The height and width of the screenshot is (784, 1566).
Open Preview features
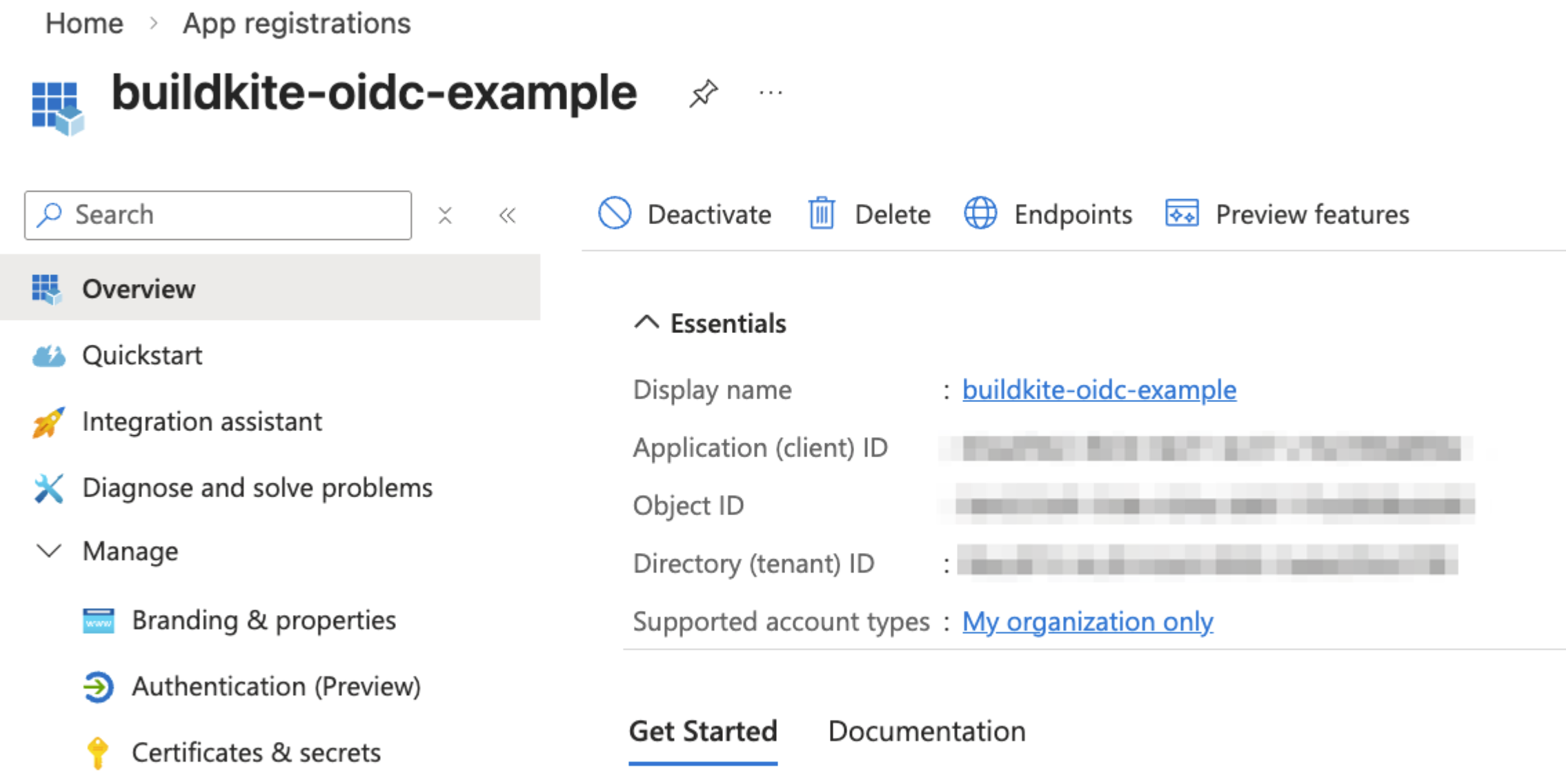point(1287,214)
